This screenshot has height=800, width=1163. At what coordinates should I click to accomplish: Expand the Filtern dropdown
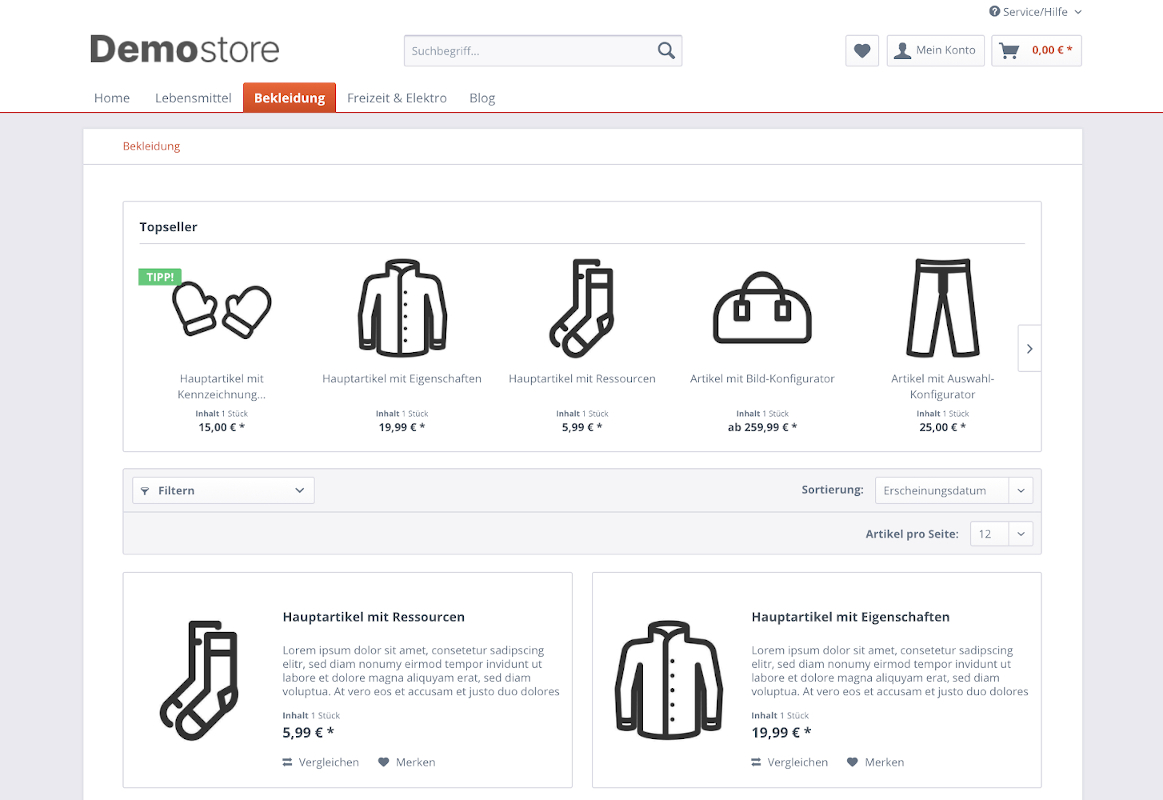click(x=223, y=491)
